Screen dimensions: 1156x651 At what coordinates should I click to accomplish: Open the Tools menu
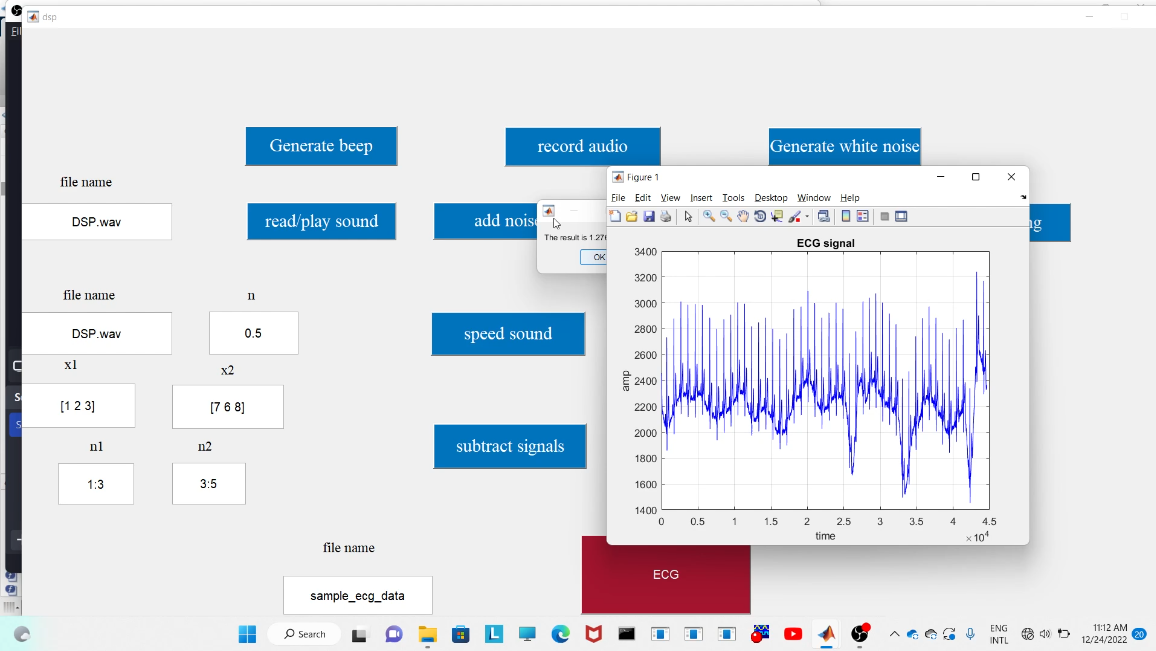[733, 197]
